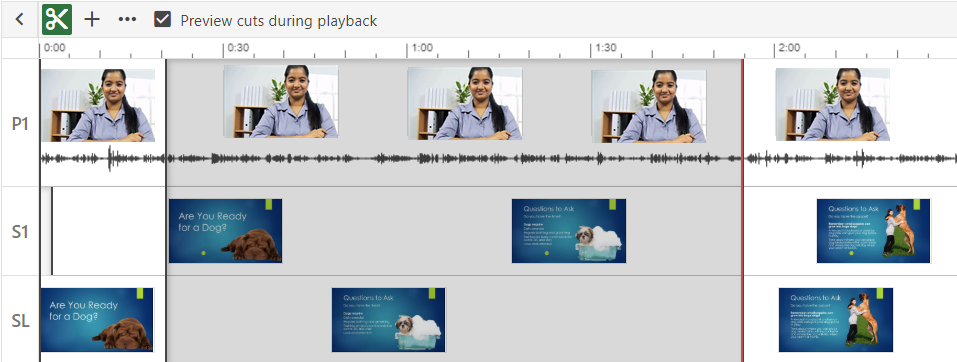Viewport: 957px width, 362px height.
Task: Open the three-dots more options menu
Action: [127, 20]
